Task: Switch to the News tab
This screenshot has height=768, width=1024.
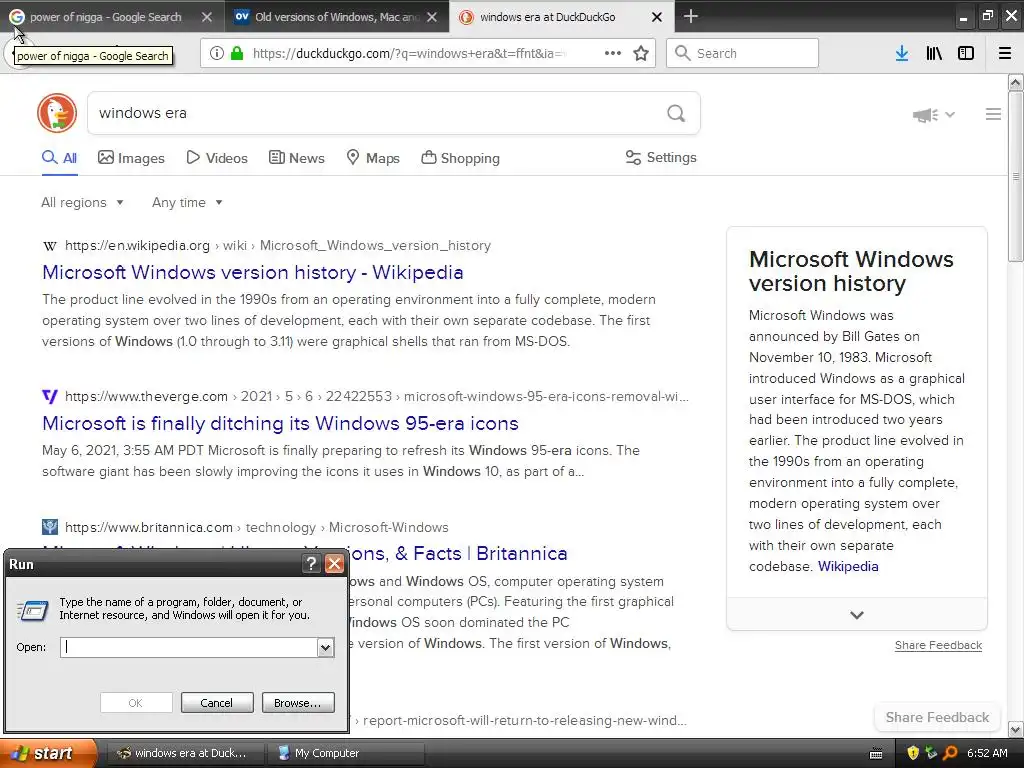Action: [x=296, y=158]
